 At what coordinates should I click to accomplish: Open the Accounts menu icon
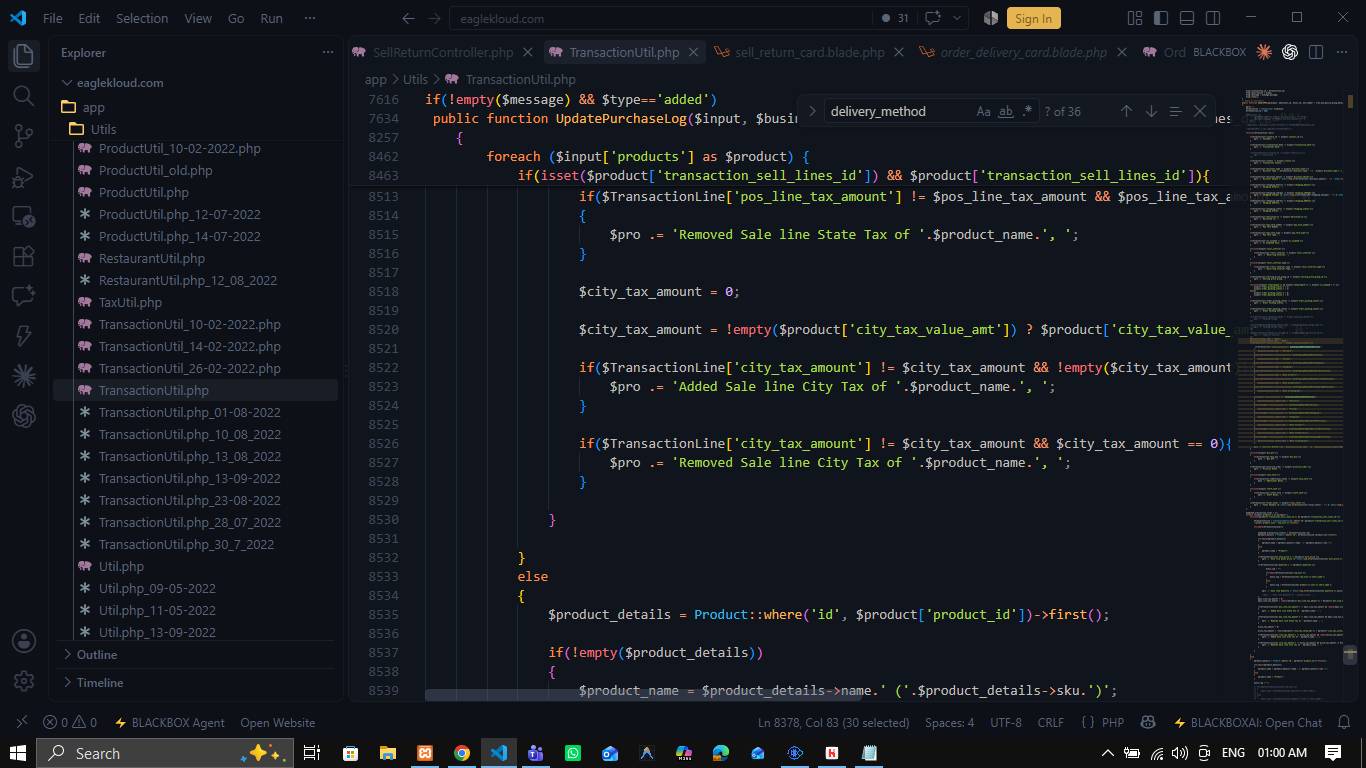pos(23,641)
